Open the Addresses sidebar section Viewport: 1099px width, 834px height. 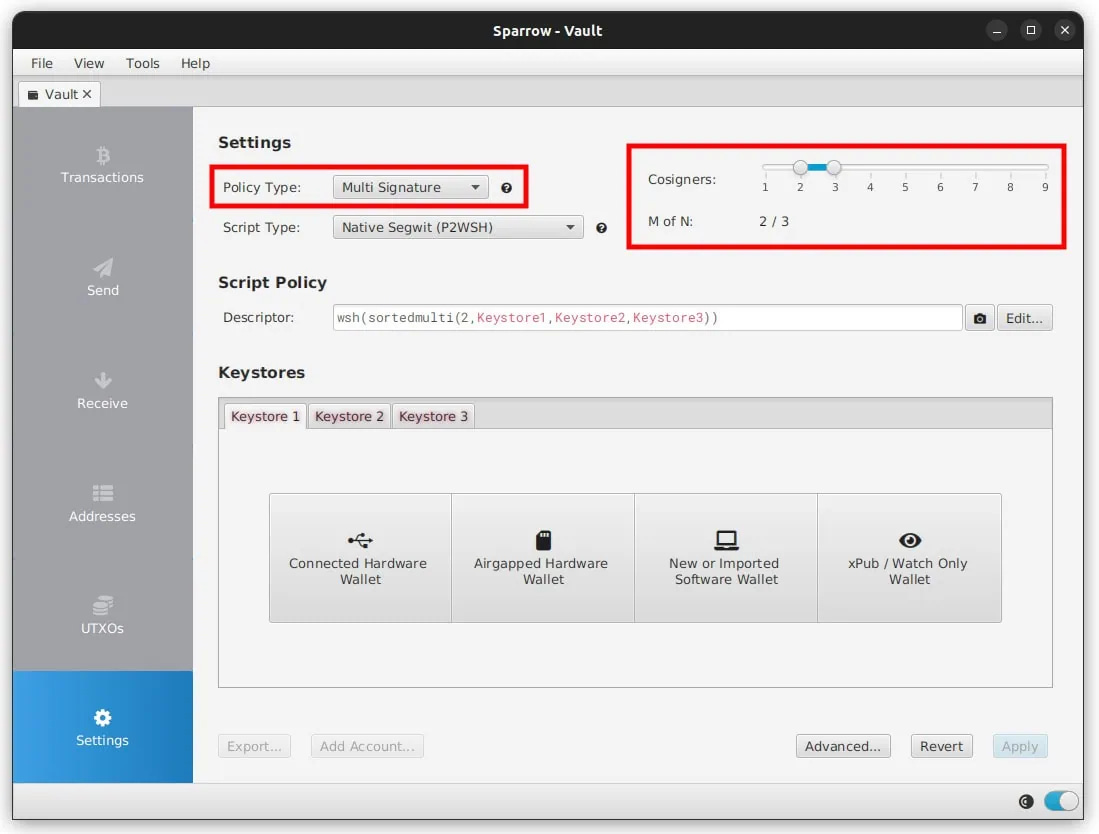pyautogui.click(x=102, y=503)
